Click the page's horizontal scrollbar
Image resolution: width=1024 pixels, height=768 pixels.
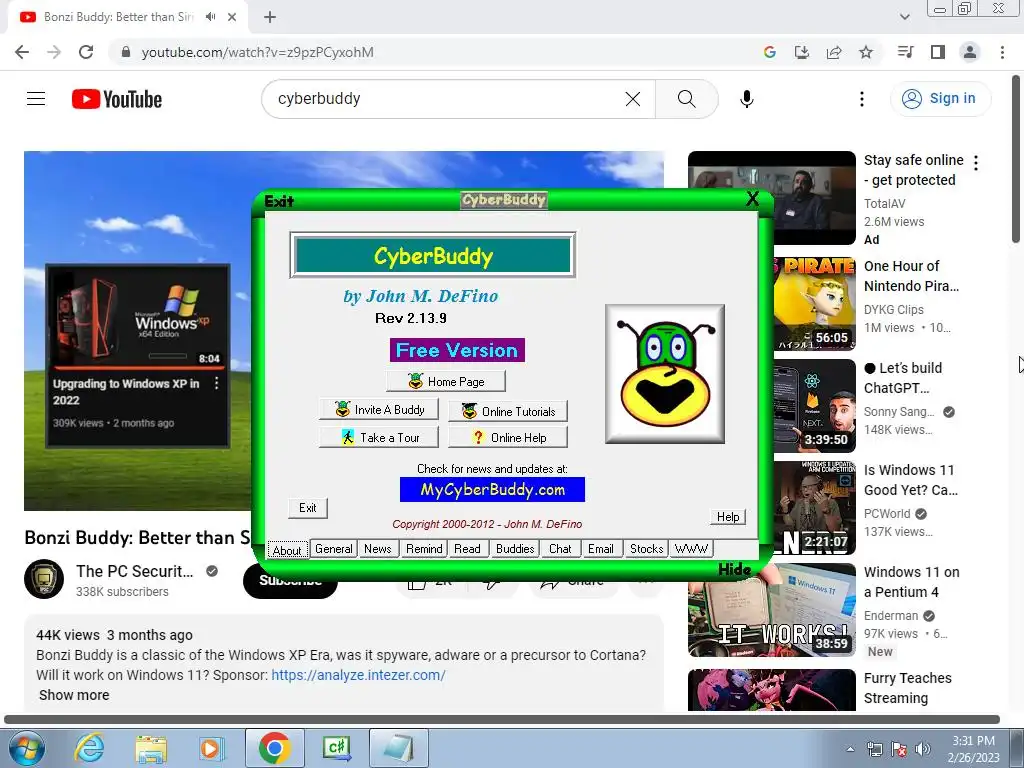(502, 720)
